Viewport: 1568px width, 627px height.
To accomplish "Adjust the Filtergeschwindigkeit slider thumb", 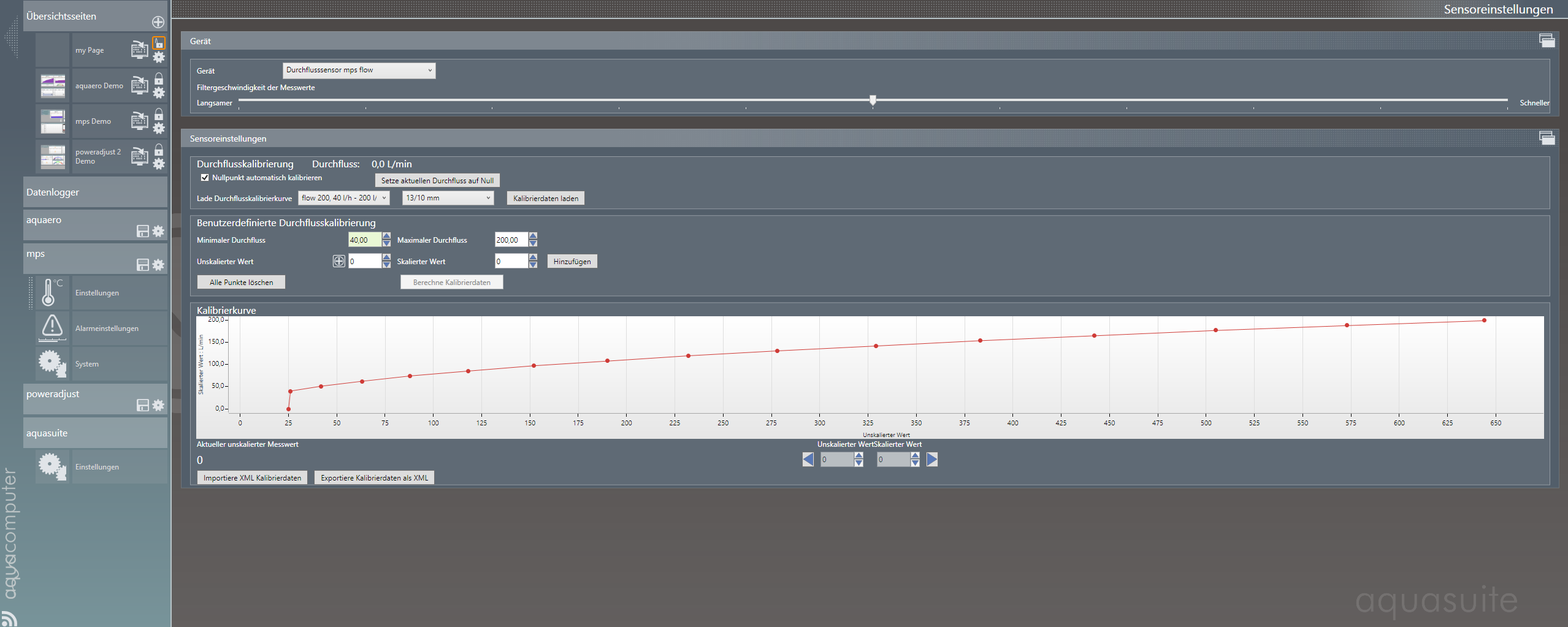I will click(x=873, y=100).
